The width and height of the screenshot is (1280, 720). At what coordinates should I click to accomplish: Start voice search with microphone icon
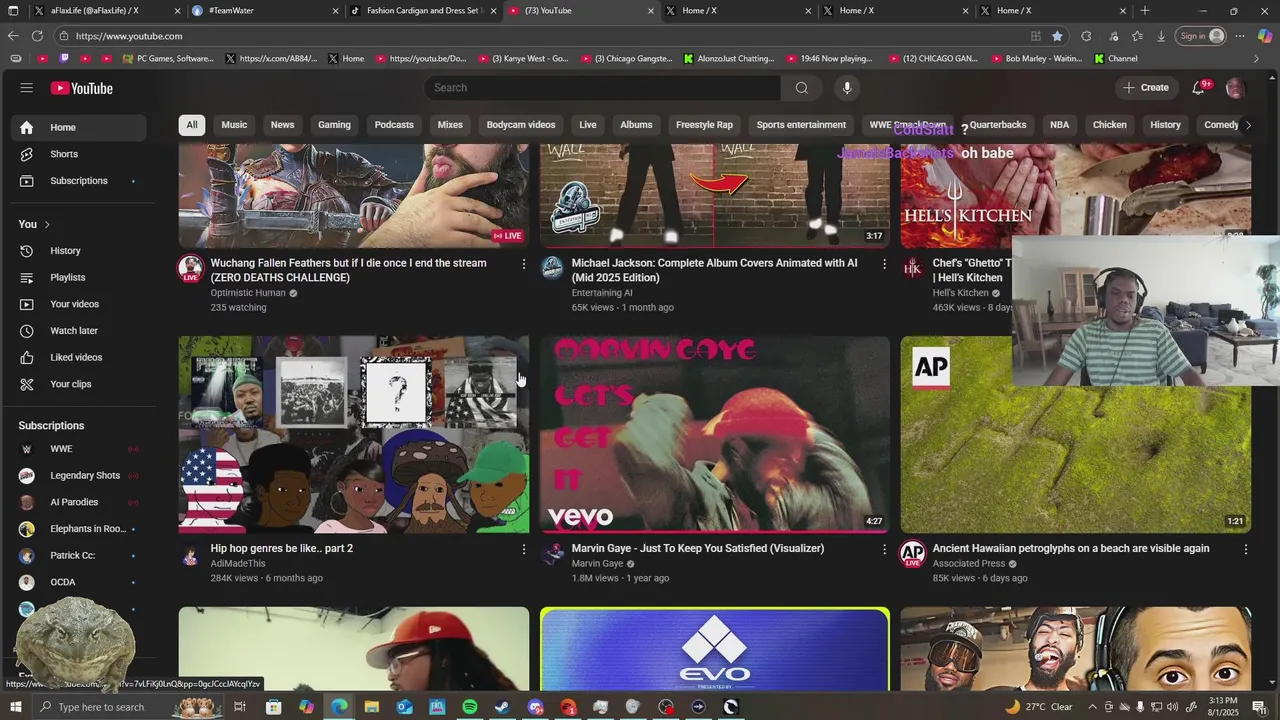(x=847, y=88)
